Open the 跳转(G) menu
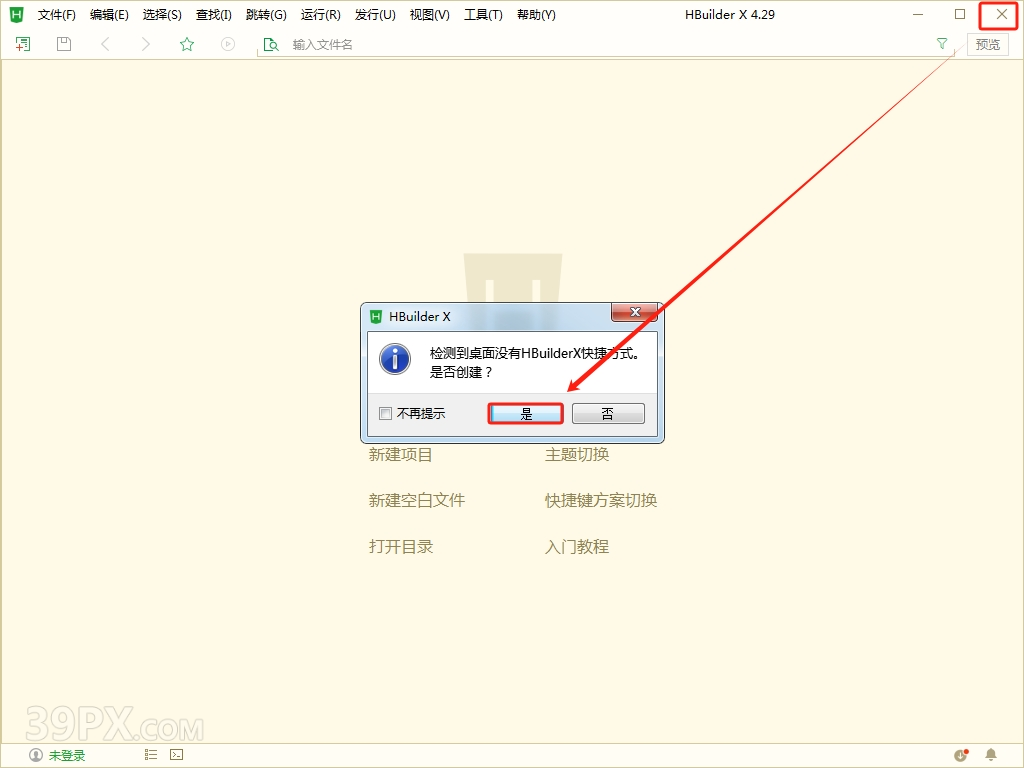Screen dimensions: 1024x768 [x=266, y=14]
